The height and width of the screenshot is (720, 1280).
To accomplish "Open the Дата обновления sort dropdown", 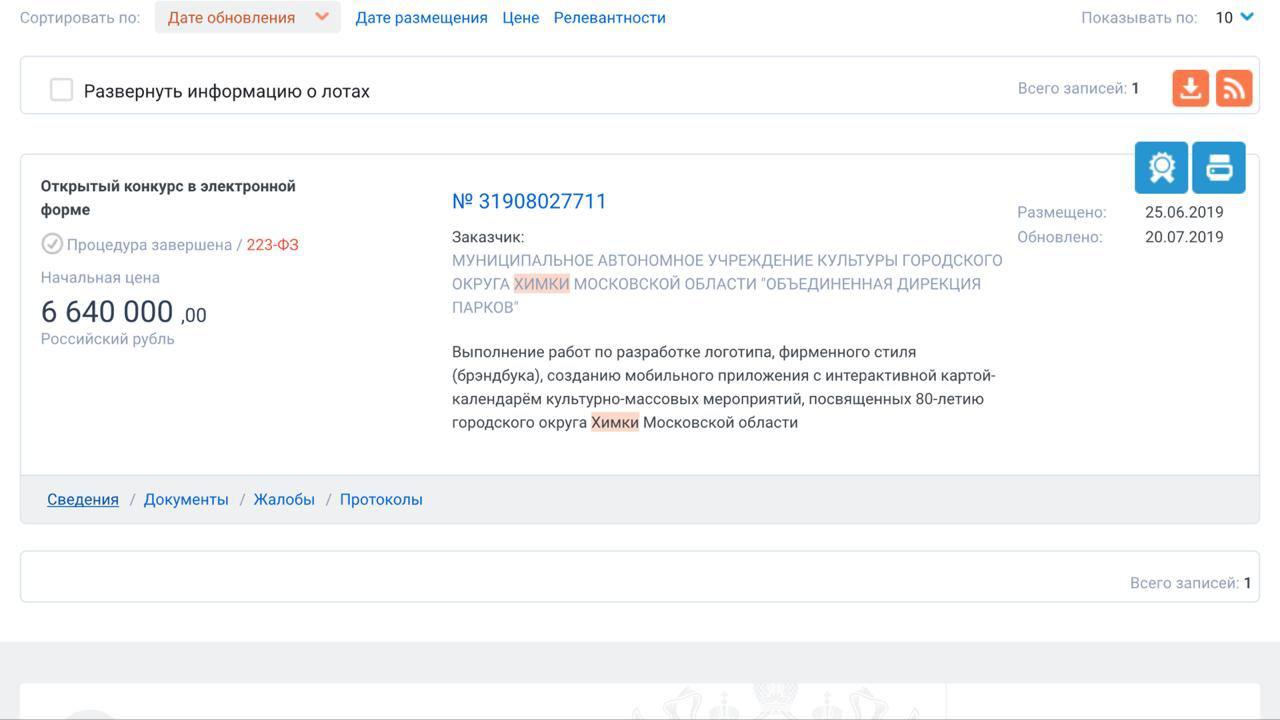I will point(248,17).
